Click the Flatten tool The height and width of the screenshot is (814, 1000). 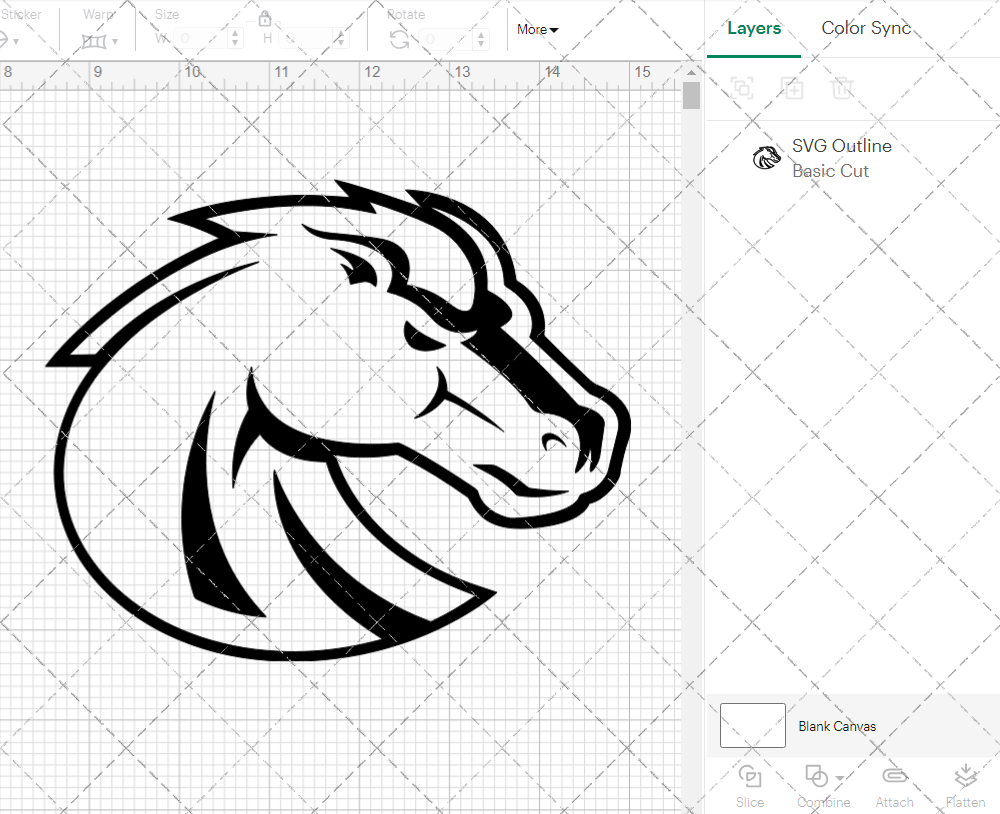pos(965,785)
